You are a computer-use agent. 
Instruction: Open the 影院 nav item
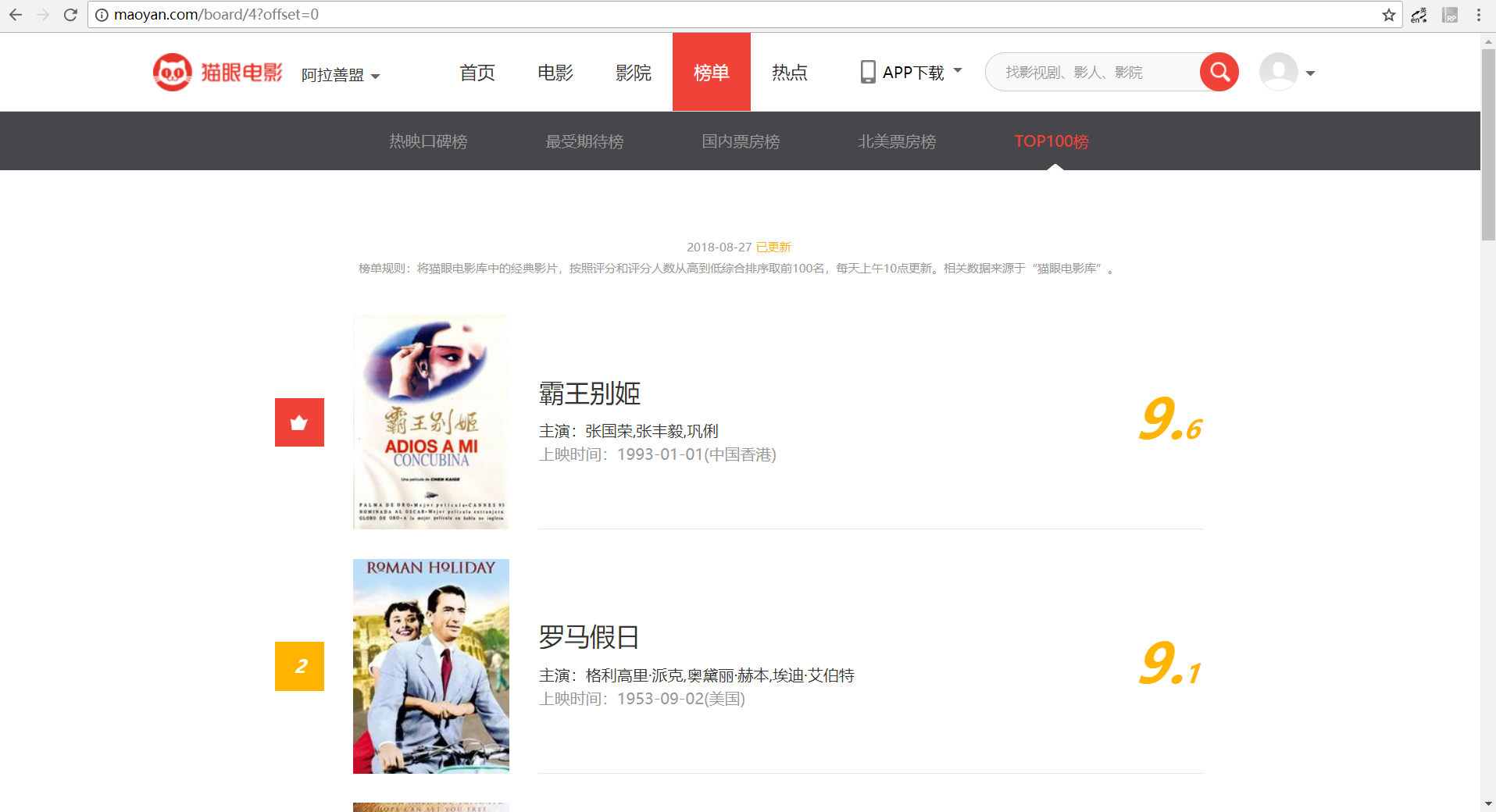point(634,73)
